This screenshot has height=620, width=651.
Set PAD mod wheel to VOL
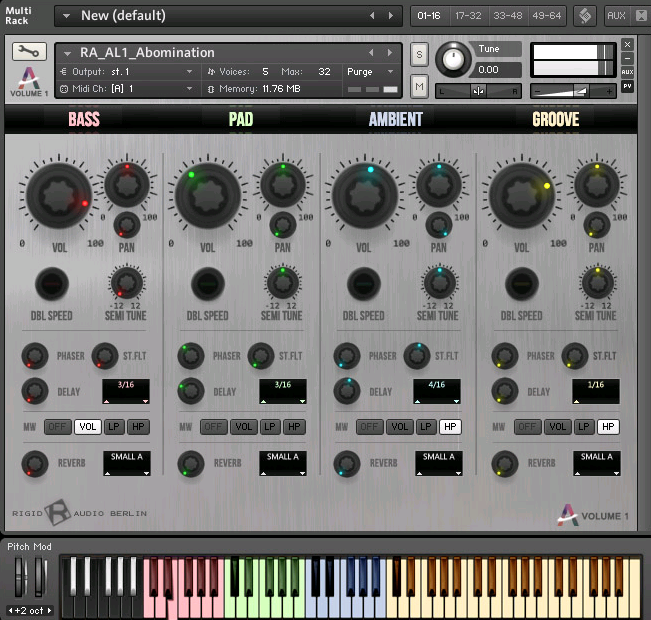244,427
